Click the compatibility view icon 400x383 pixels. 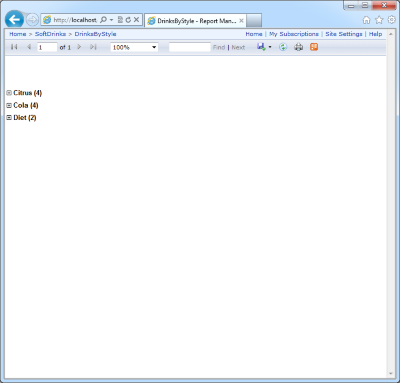pos(120,20)
